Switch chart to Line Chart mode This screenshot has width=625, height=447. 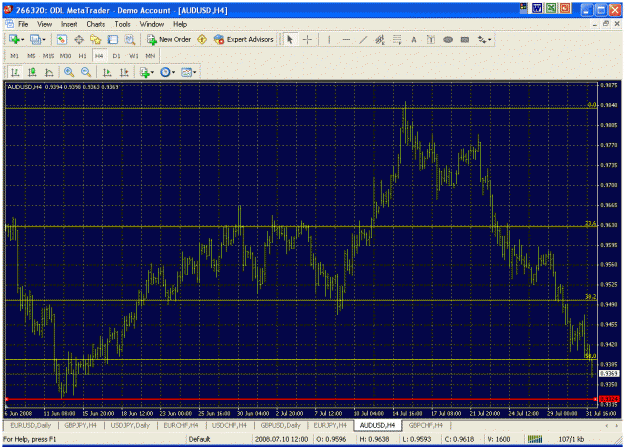point(49,72)
